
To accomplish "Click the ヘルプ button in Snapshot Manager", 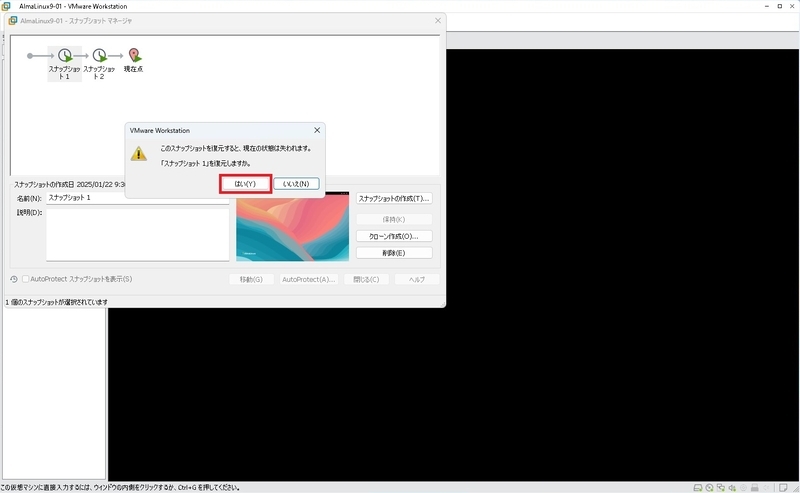I will coord(417,280).
